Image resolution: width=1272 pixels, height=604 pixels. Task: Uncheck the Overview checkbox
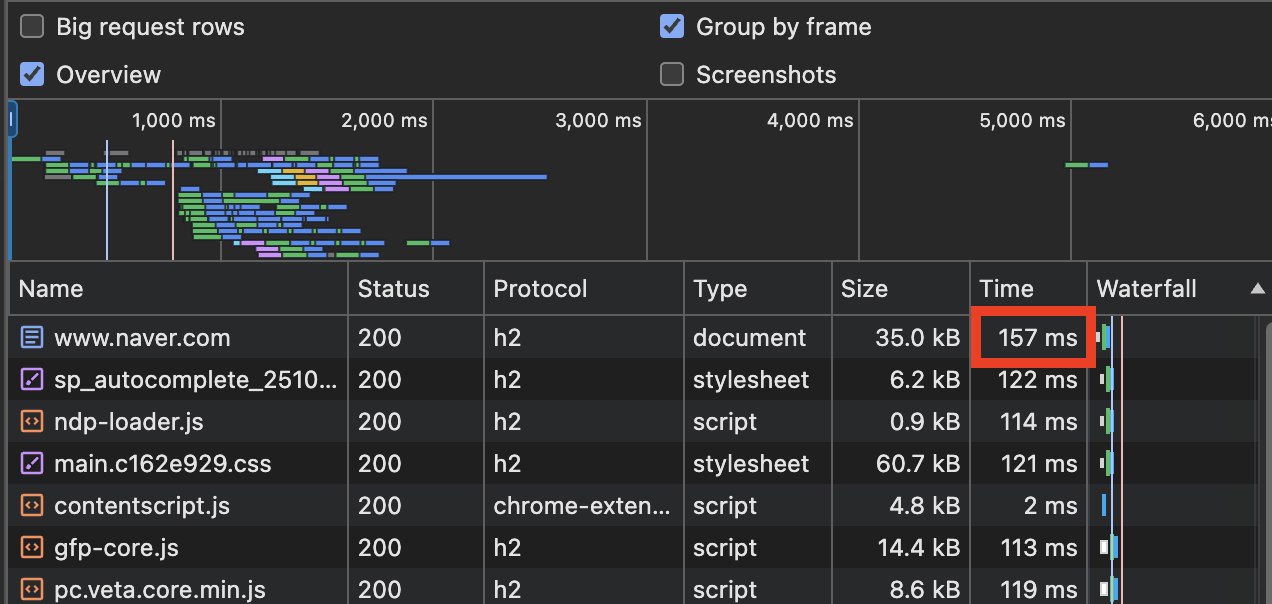tap(33, 75)
